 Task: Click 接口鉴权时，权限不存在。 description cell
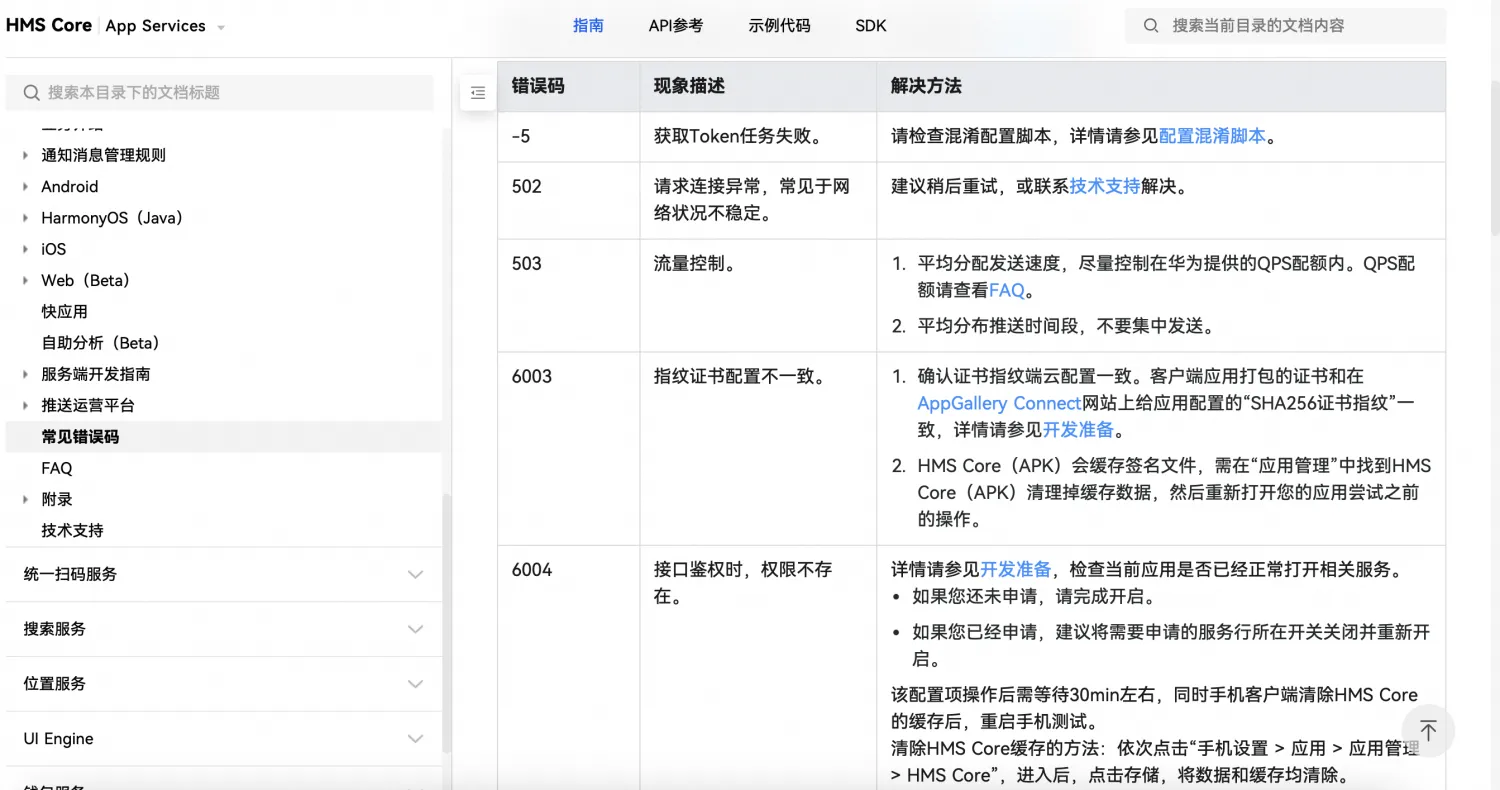coord(759,668)
